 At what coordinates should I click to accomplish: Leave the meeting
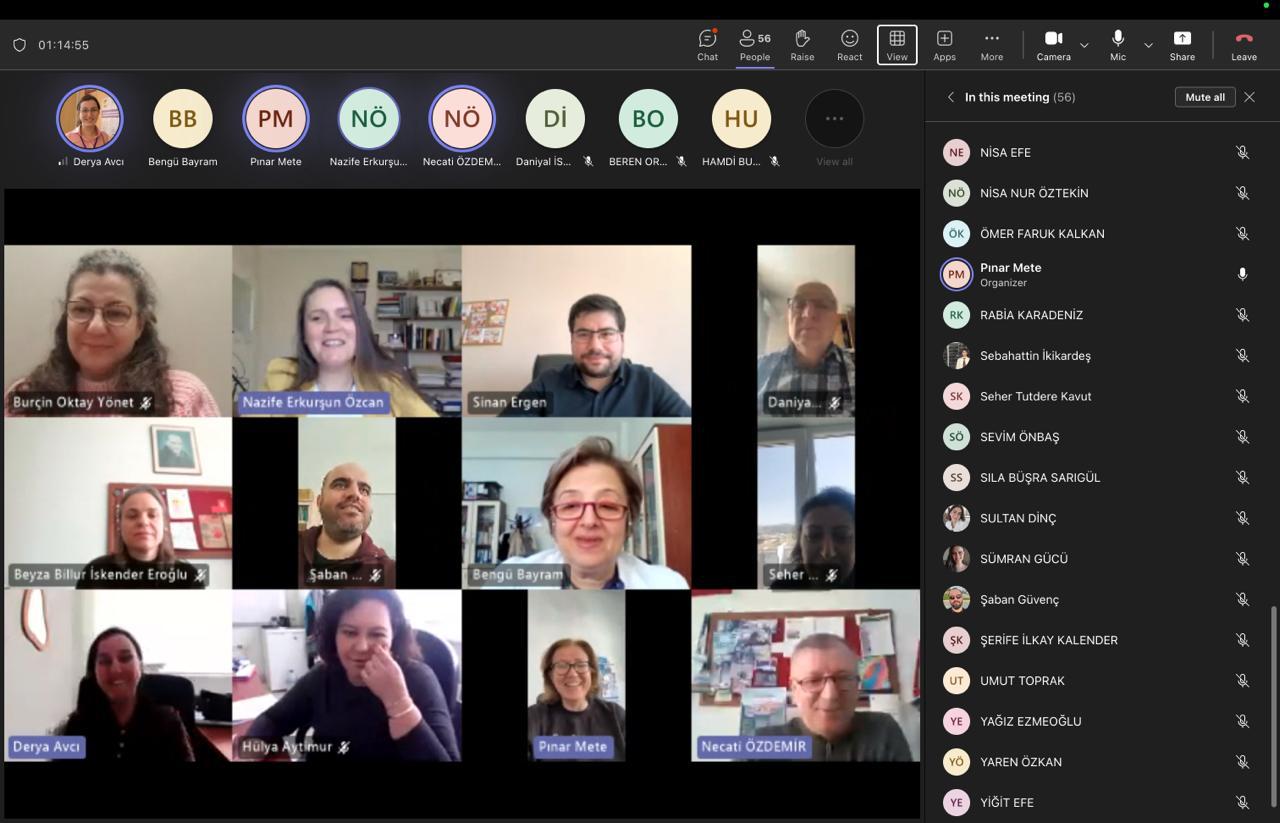coord(1244,45)
